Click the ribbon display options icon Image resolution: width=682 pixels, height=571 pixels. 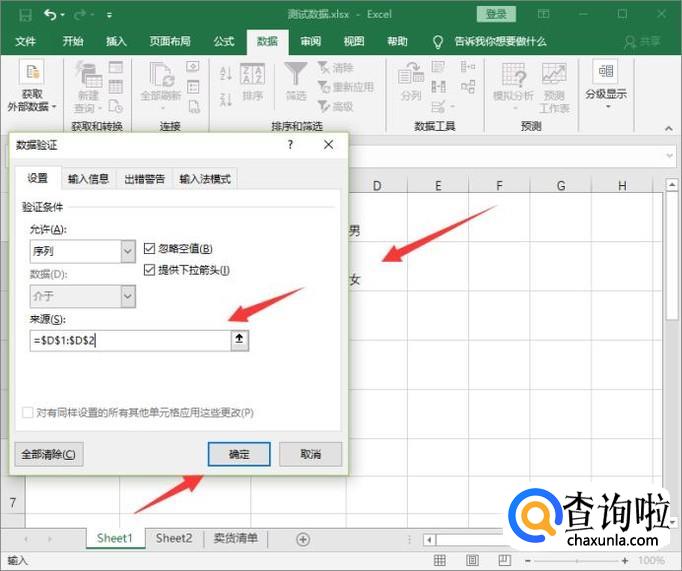pos(543,14)
